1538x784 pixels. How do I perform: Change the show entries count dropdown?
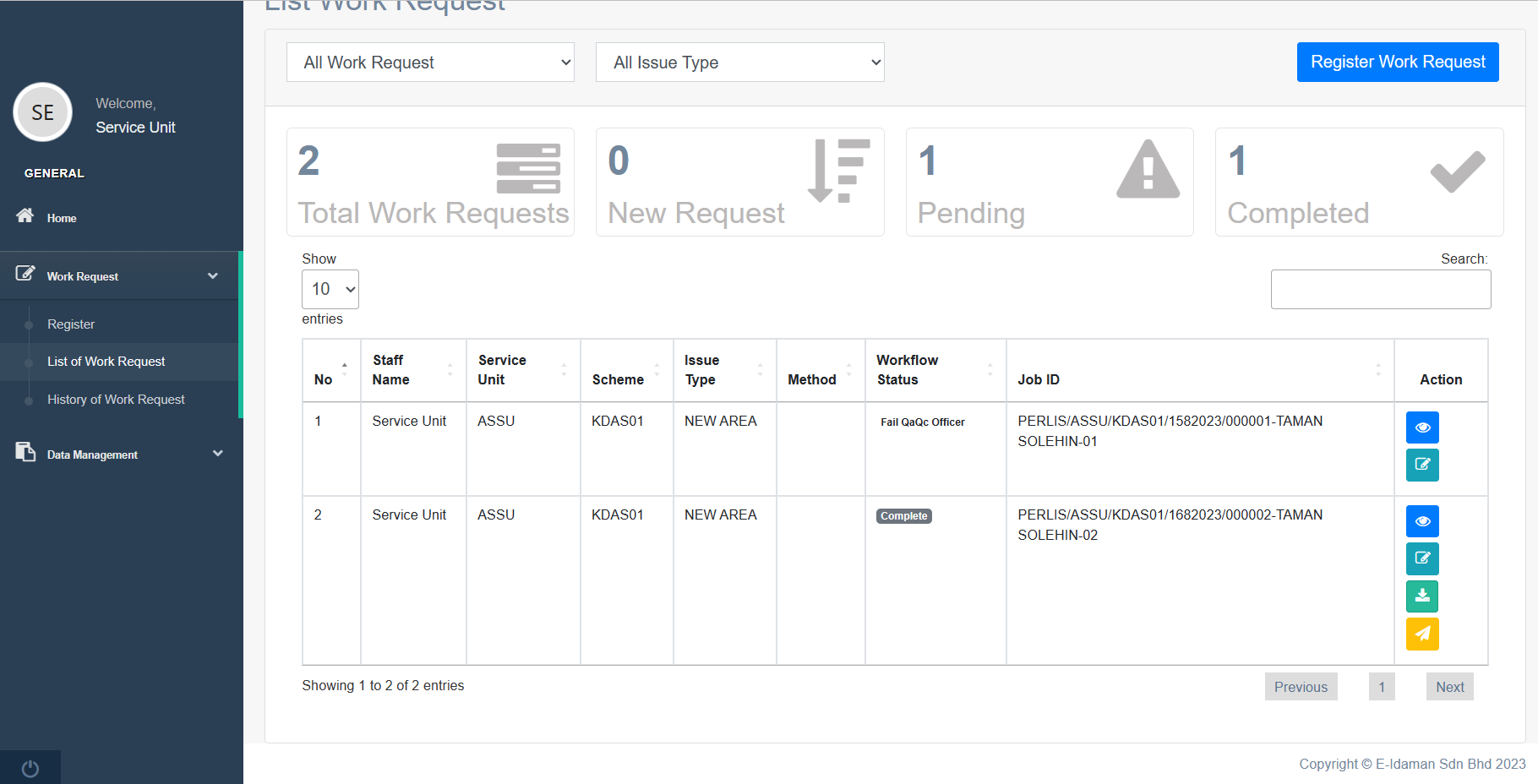tap(330, 290)
